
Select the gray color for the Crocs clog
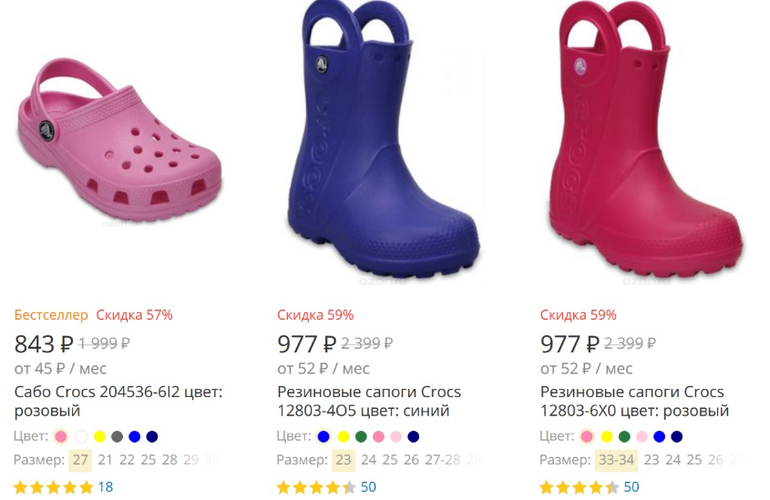coord(117,437)
